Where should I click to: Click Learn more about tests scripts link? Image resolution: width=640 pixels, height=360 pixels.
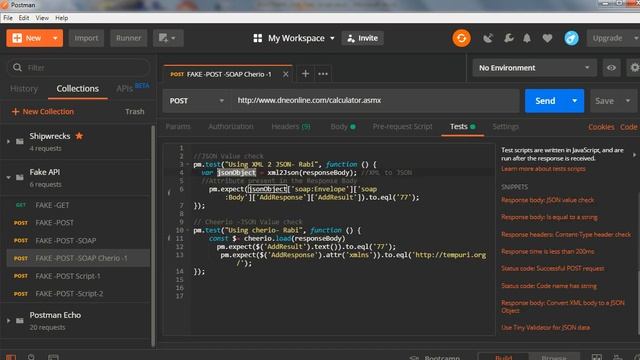pyautogui.click(x=543, y=169)
